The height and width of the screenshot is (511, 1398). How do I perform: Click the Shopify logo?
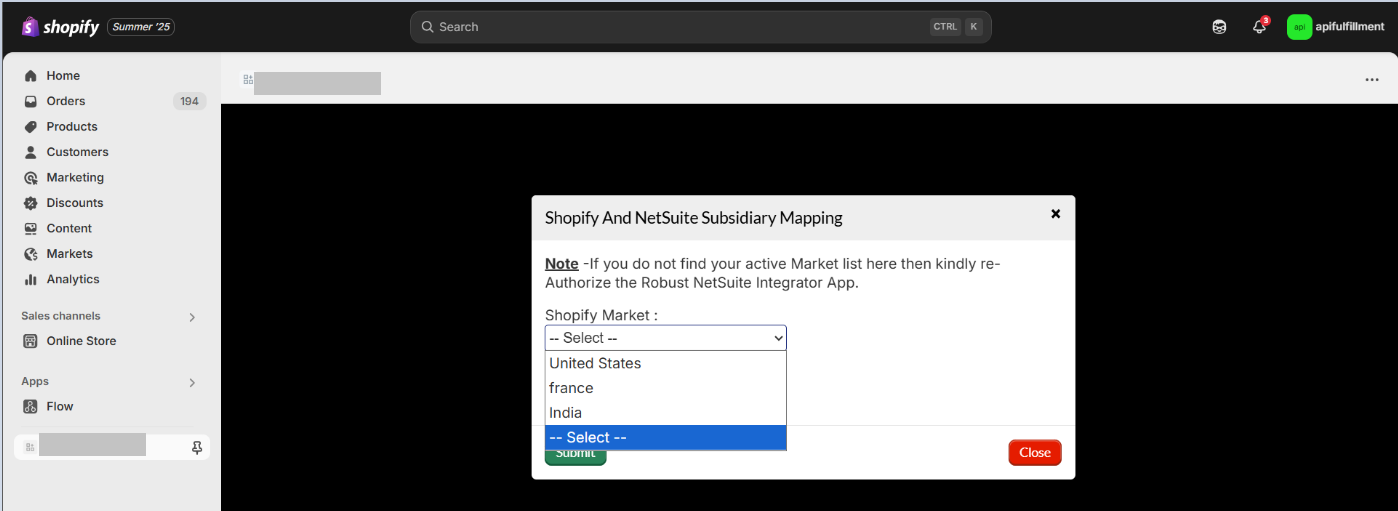(60, 27)
